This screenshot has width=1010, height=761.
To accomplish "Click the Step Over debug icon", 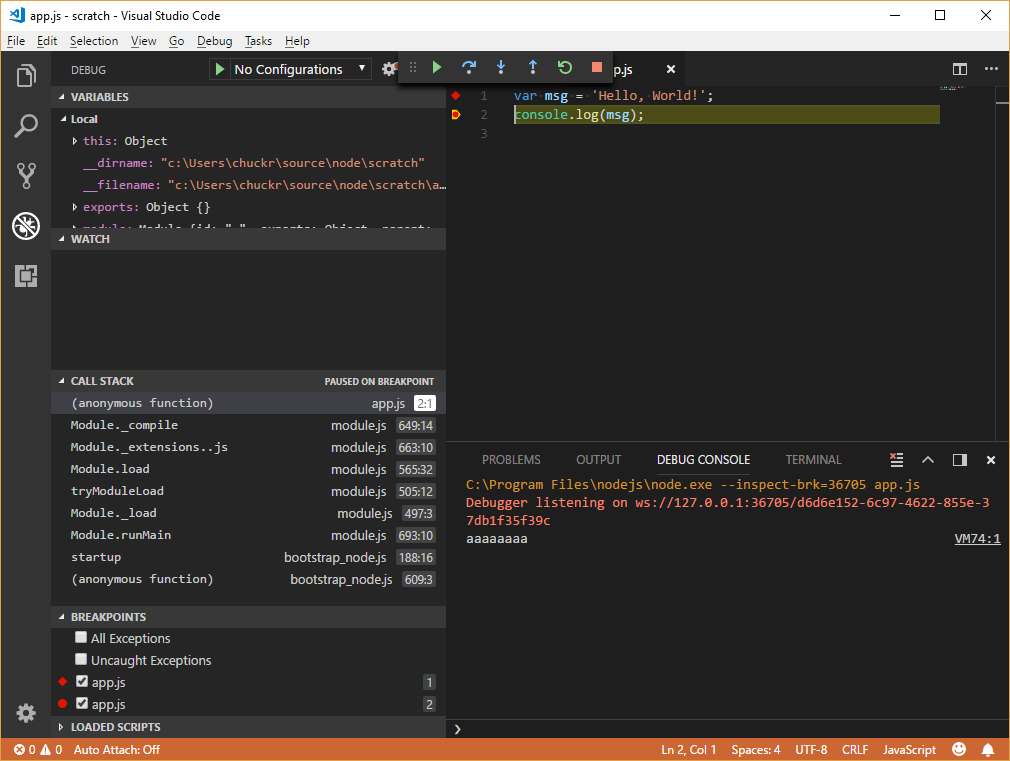I will click(x=469, y=67).
